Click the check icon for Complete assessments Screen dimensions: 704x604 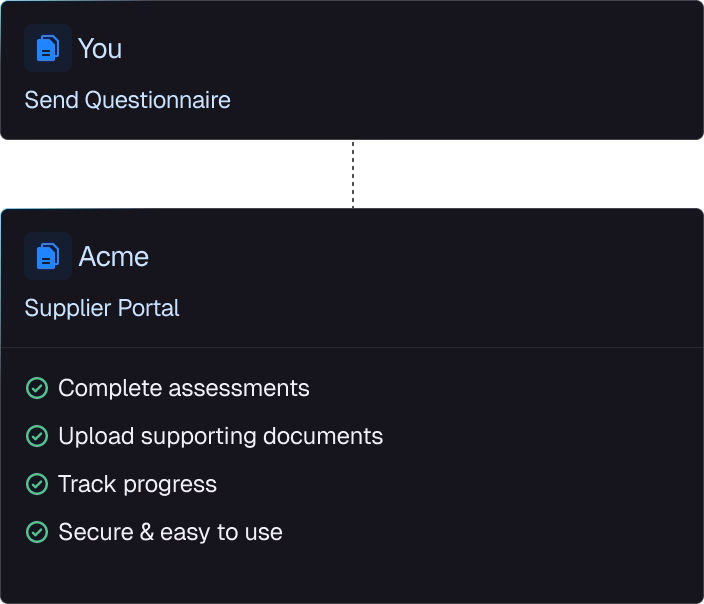(x=37, y=388)
